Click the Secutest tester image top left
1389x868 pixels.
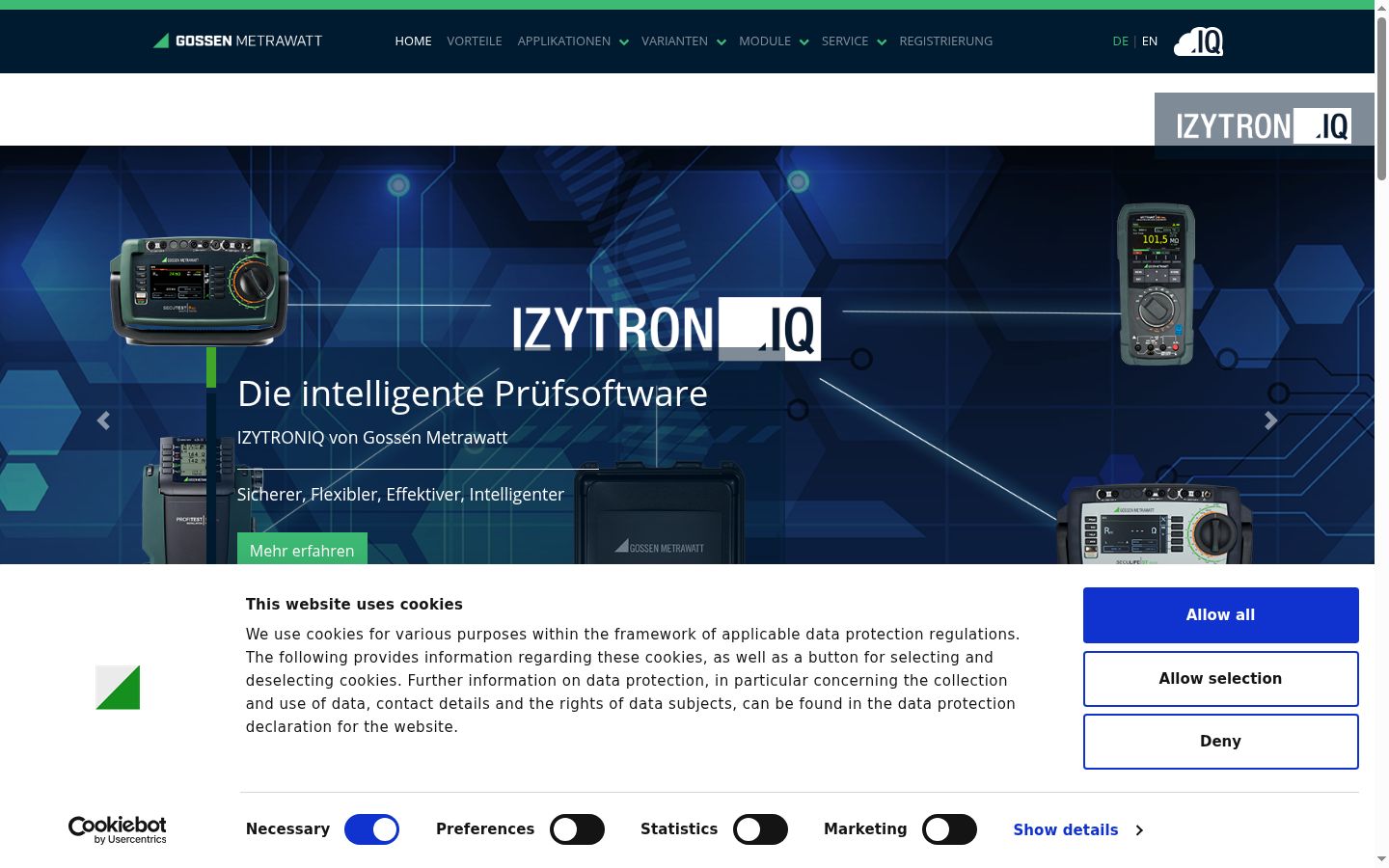coord(200,290)
